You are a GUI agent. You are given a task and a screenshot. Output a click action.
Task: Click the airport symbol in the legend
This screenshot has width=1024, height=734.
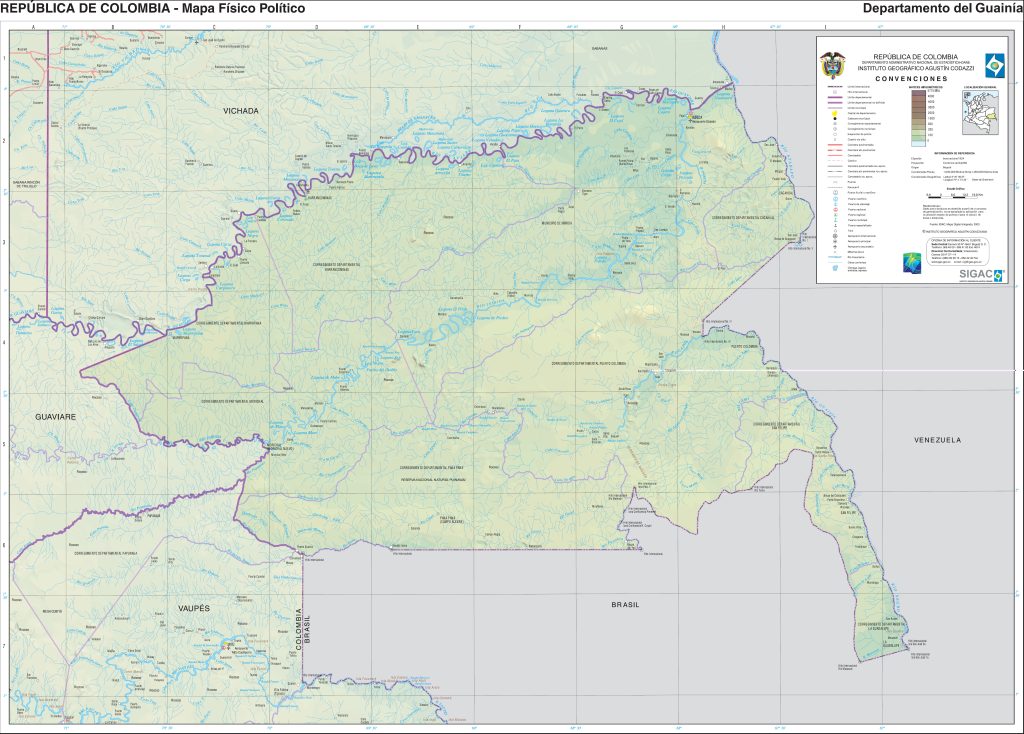[x=834, y=236]
